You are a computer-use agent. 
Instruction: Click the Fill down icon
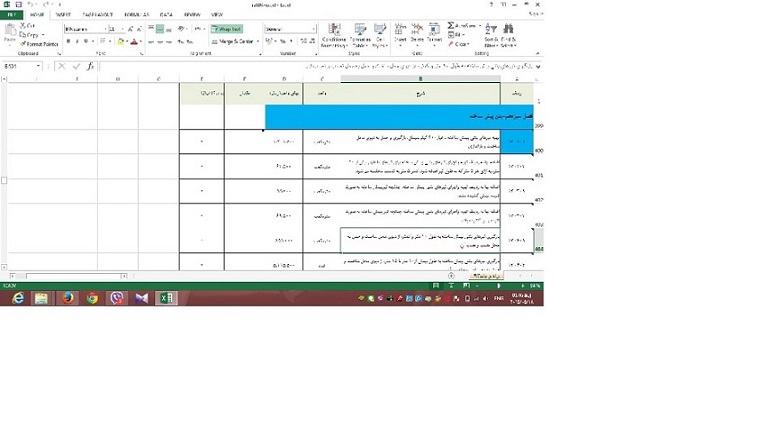pos(451,35)
